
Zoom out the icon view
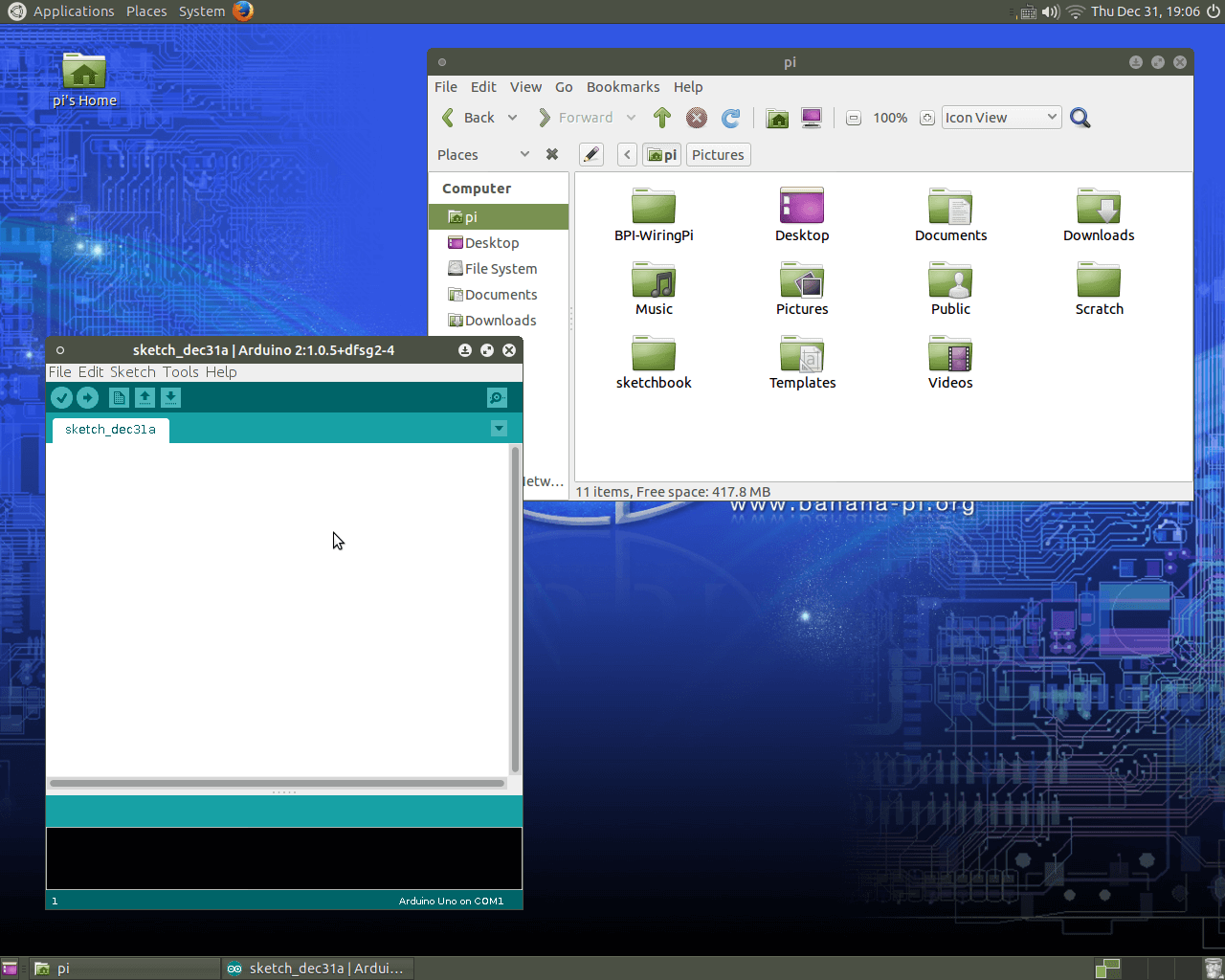(852, 117)
